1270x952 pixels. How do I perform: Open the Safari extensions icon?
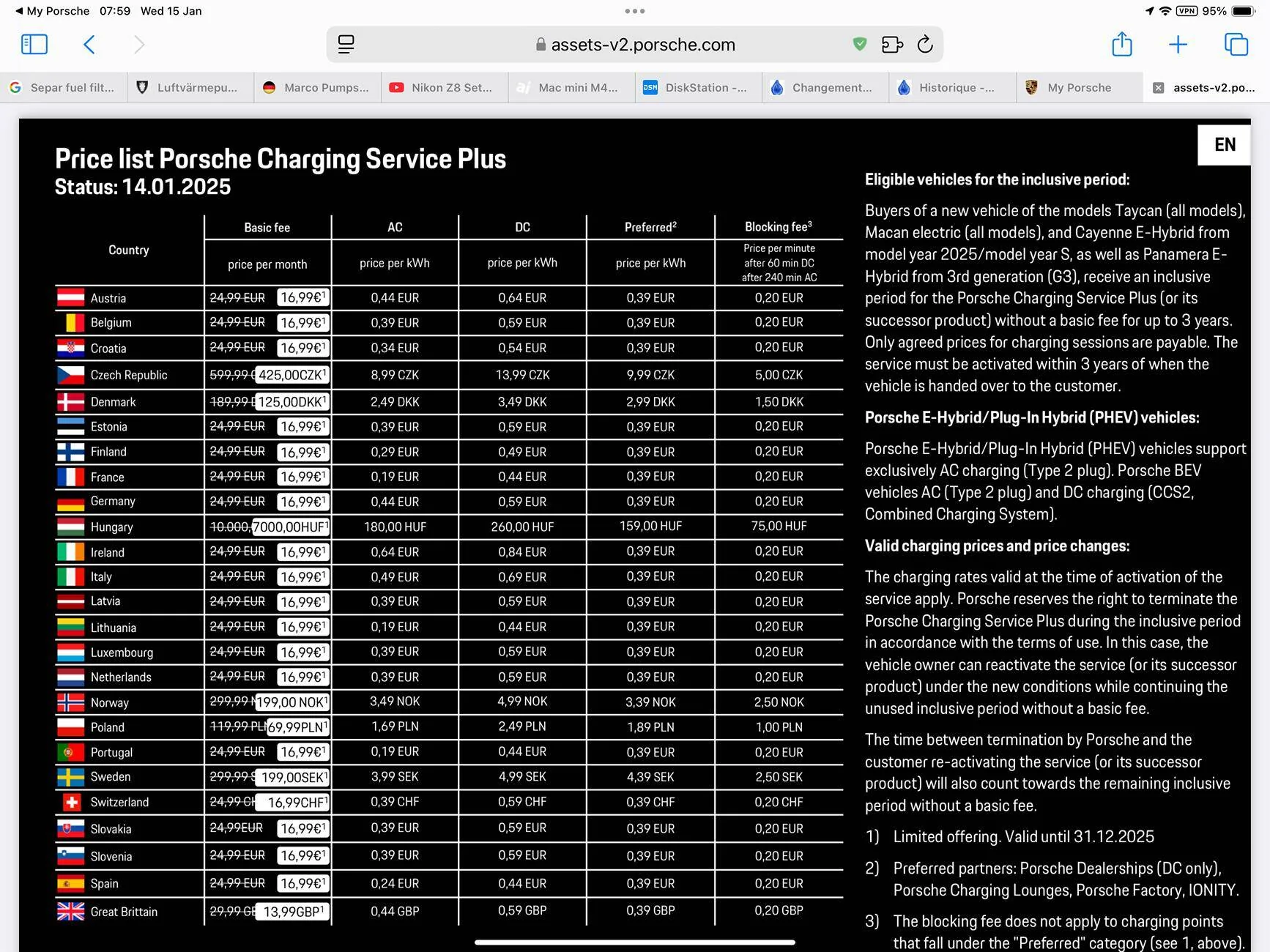pyautogui.click(x=892, y=45)
